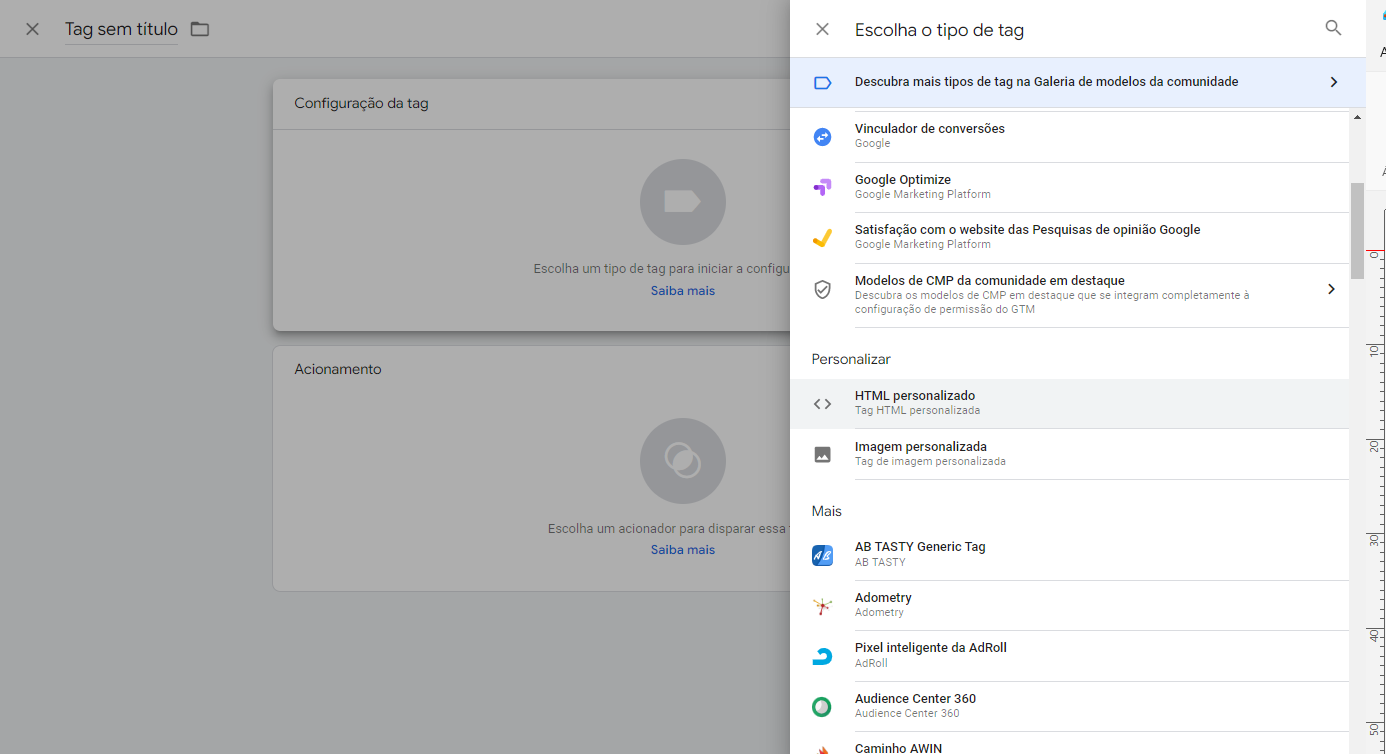The image size is (1386, 754).
Task: Select HTML personalizado tag type
Action: [1069, 403]
